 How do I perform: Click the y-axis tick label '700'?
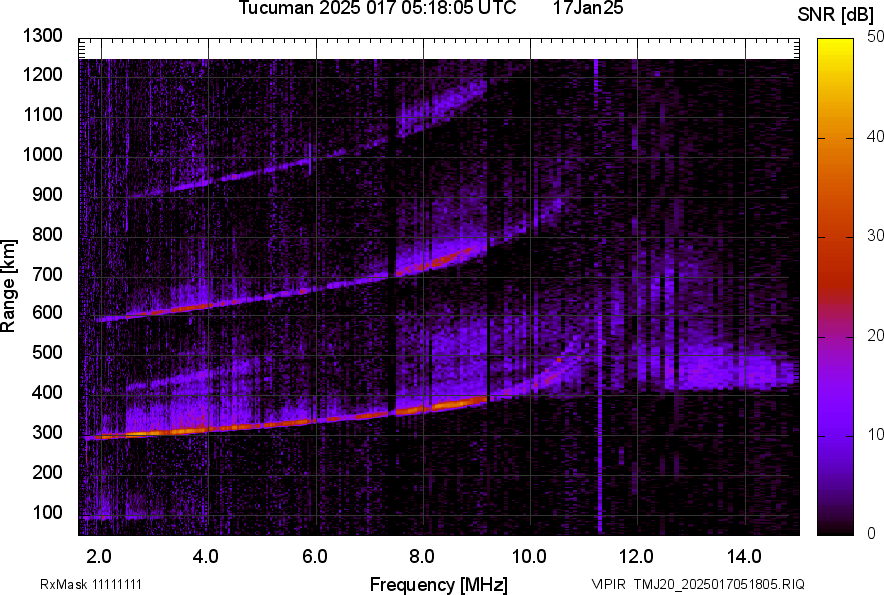tap(49, 274)
